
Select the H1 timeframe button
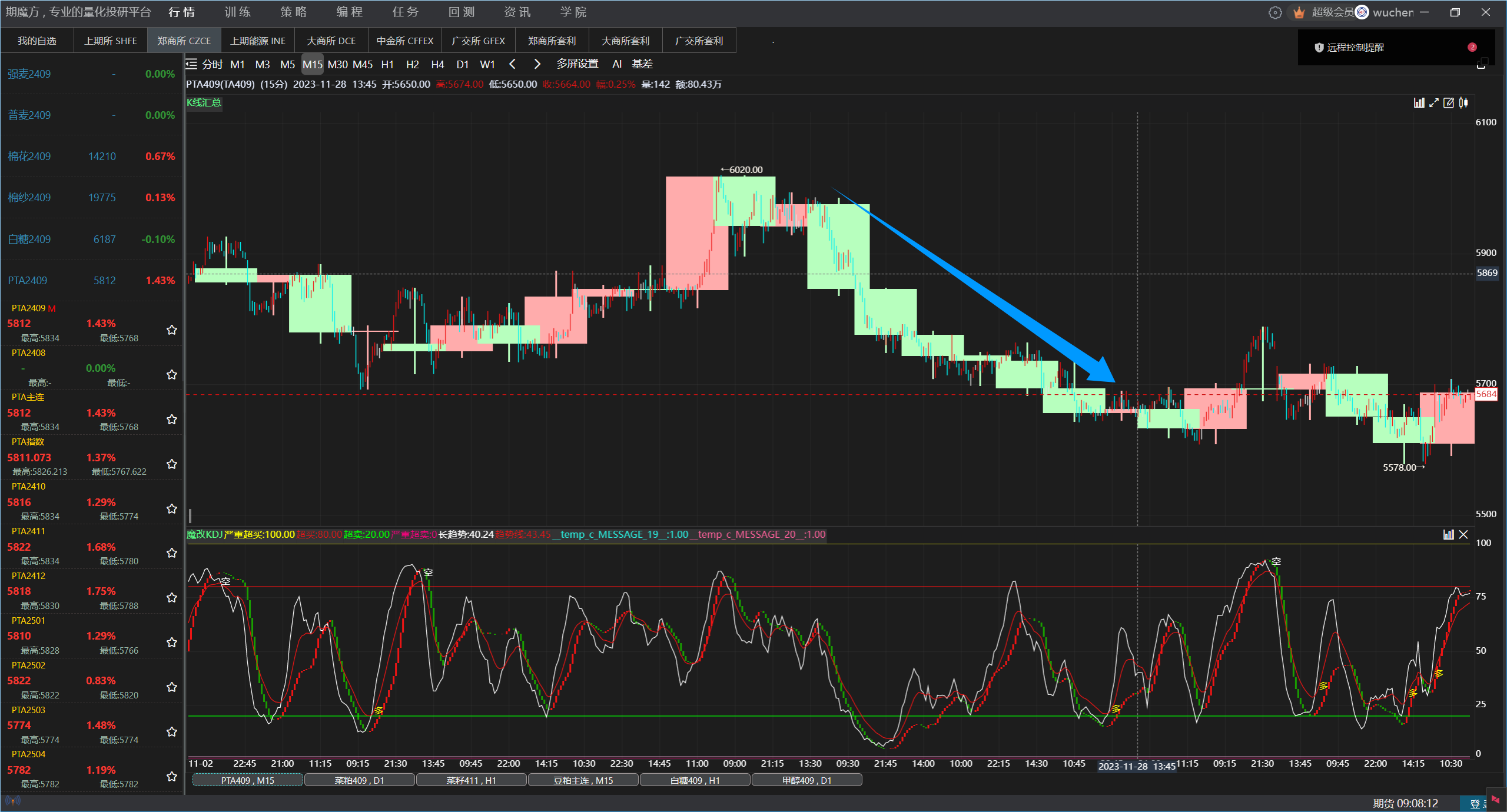[x=387, y=64]
